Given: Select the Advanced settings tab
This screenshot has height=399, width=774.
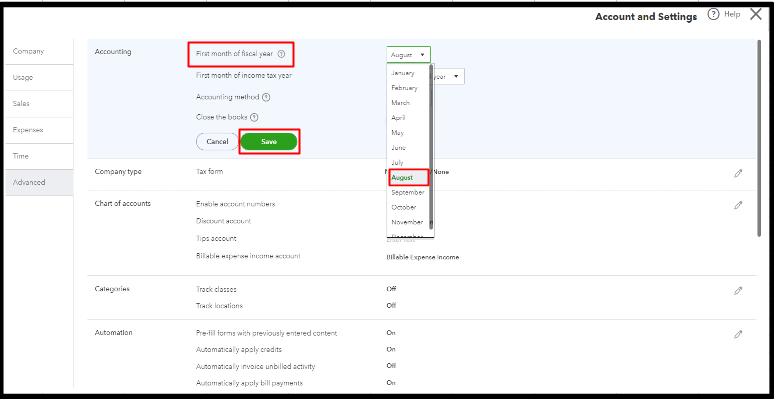Looking at the screenshot, I should (39, 182).
